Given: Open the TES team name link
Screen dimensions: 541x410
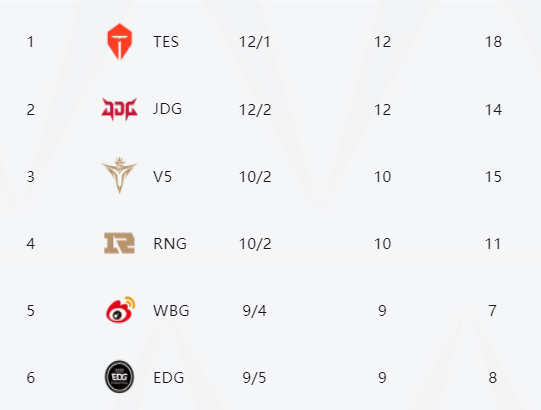Looking at the screenshot, I should (166, 42).
